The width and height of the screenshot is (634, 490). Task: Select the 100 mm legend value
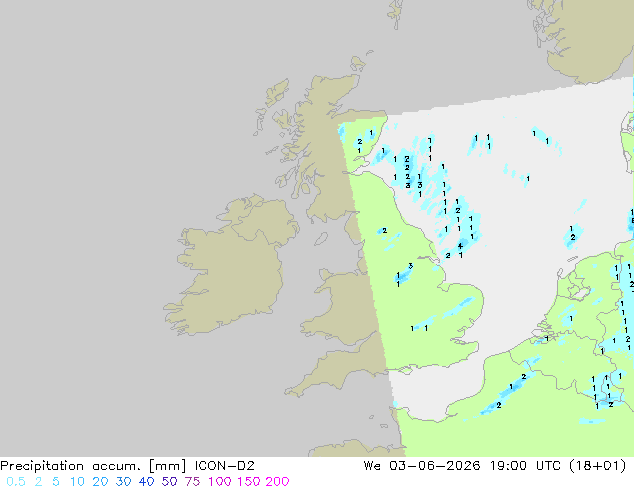point(220,482)
